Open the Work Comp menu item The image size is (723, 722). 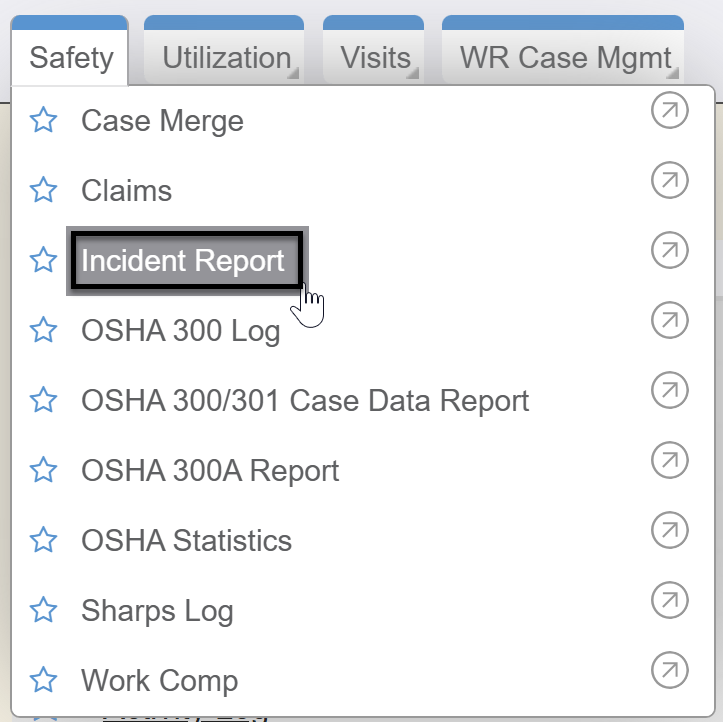pos(160,681)
